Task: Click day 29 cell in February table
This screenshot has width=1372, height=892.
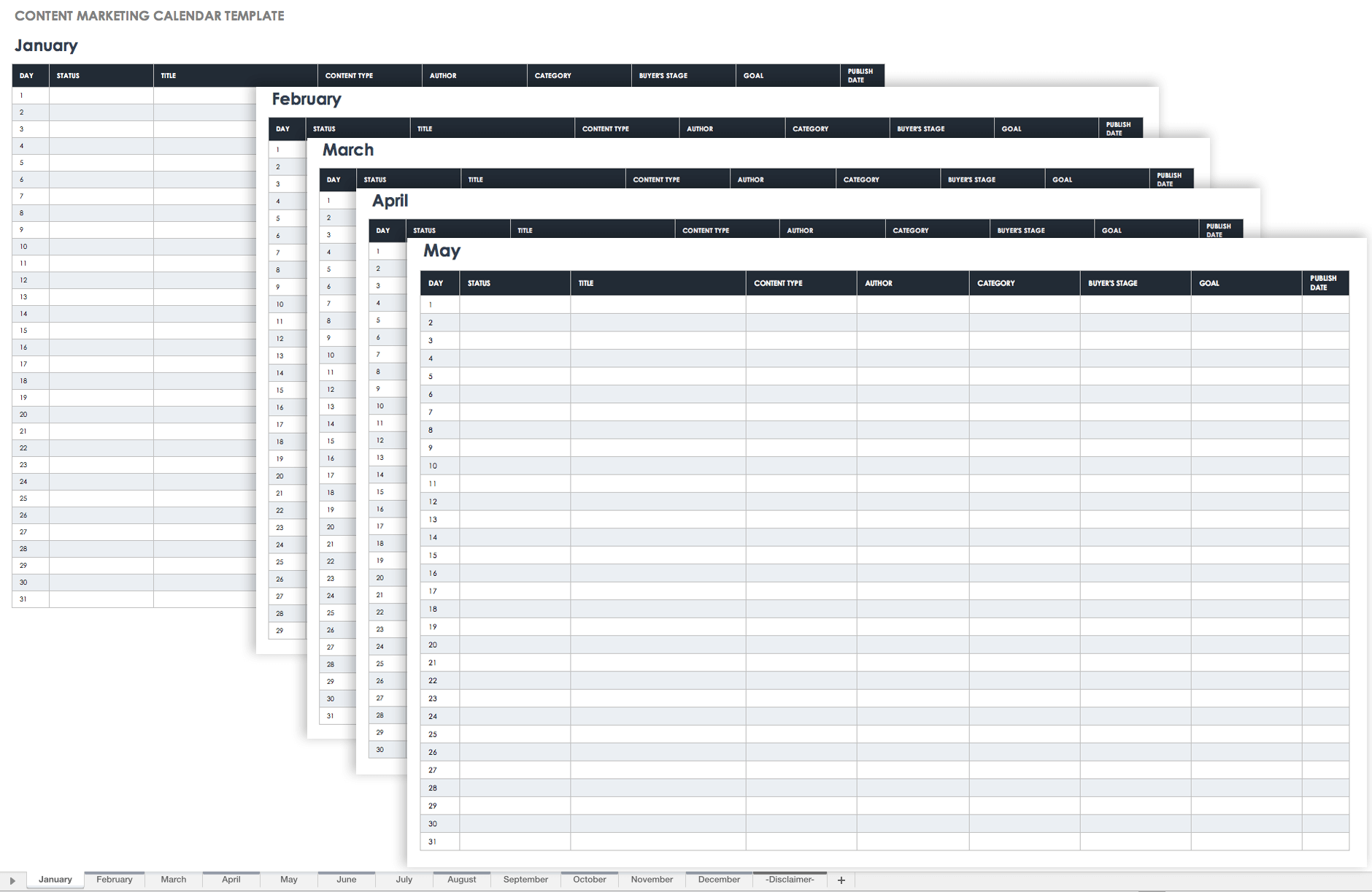Action: point(287,631)
